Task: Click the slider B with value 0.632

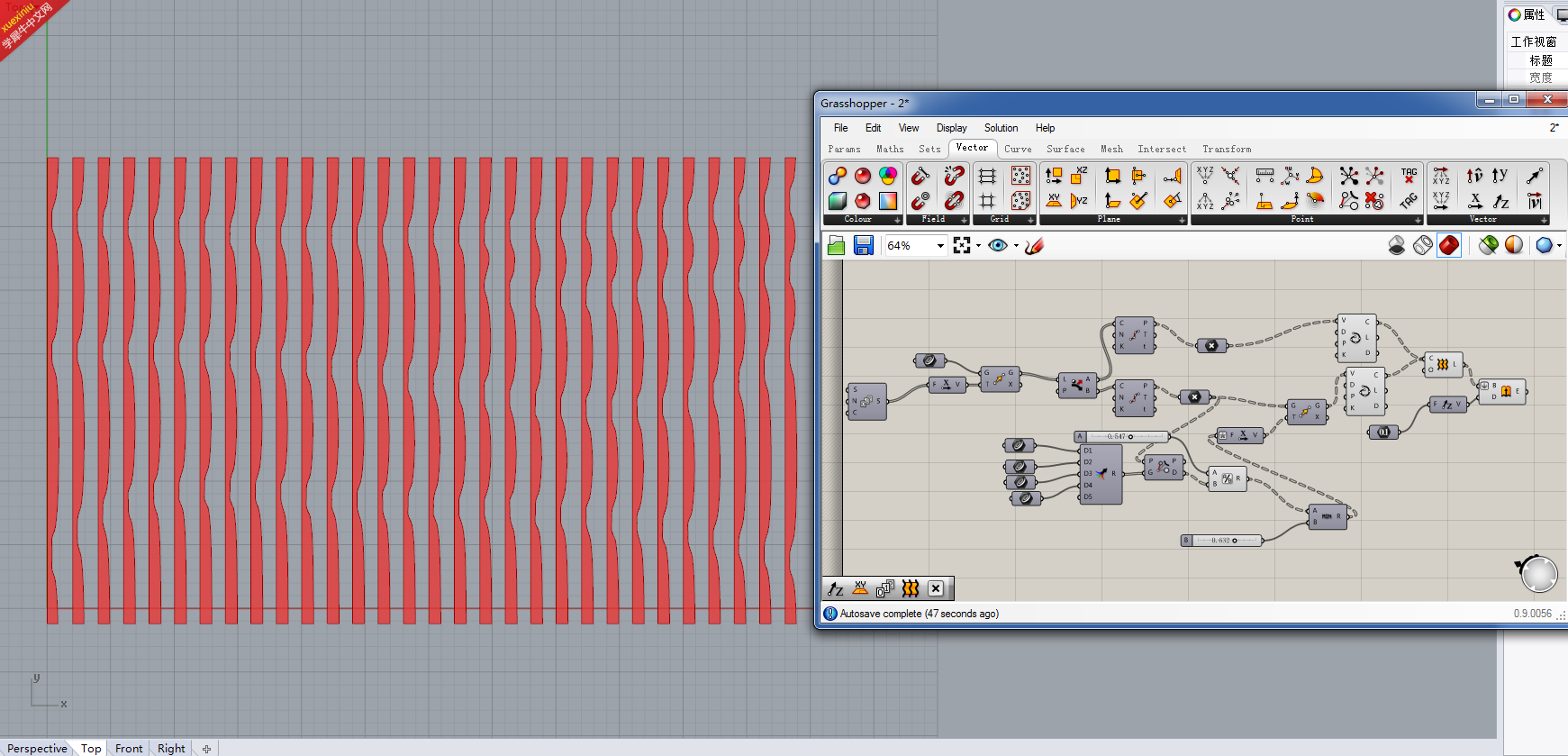Action: coord(1221,540)
